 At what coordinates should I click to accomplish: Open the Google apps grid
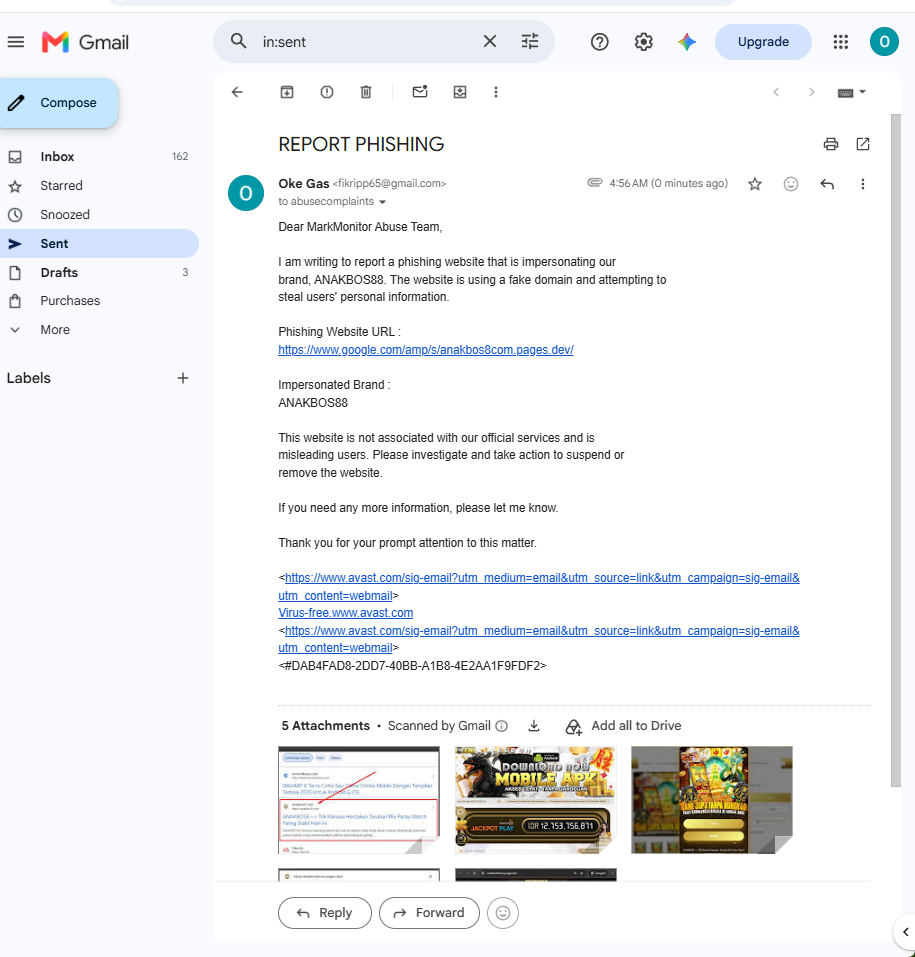click(x=841, y=42)
